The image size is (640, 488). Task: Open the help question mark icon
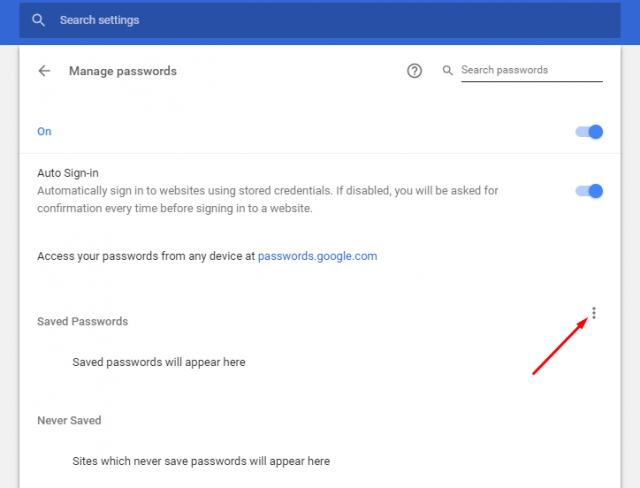pos(415,71)
